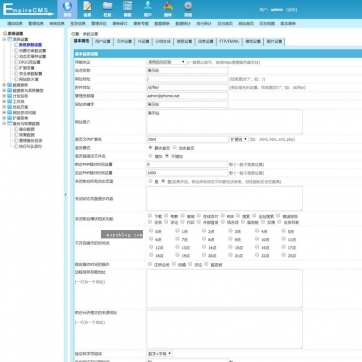
Task: Click the System Settings (系统设置) folder icon
Action: tap(10, 39)
